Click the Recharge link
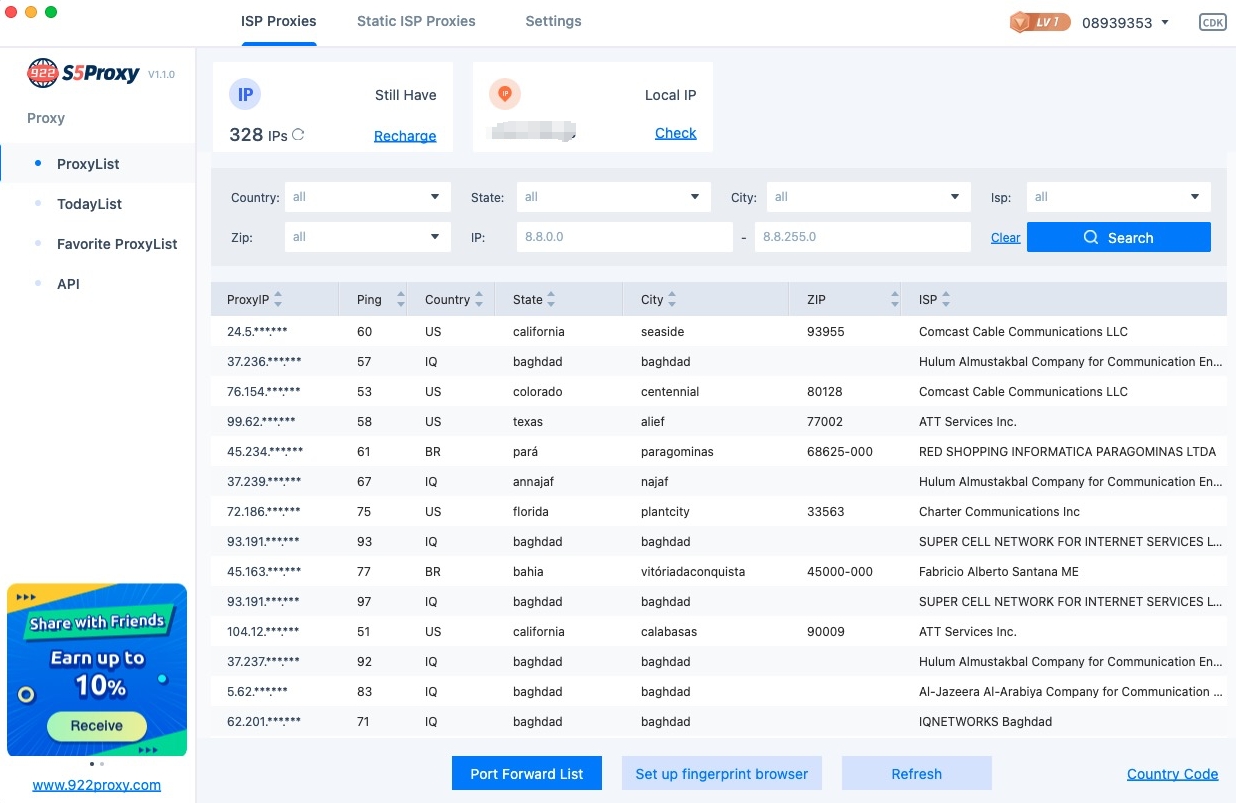 (405, 136)
